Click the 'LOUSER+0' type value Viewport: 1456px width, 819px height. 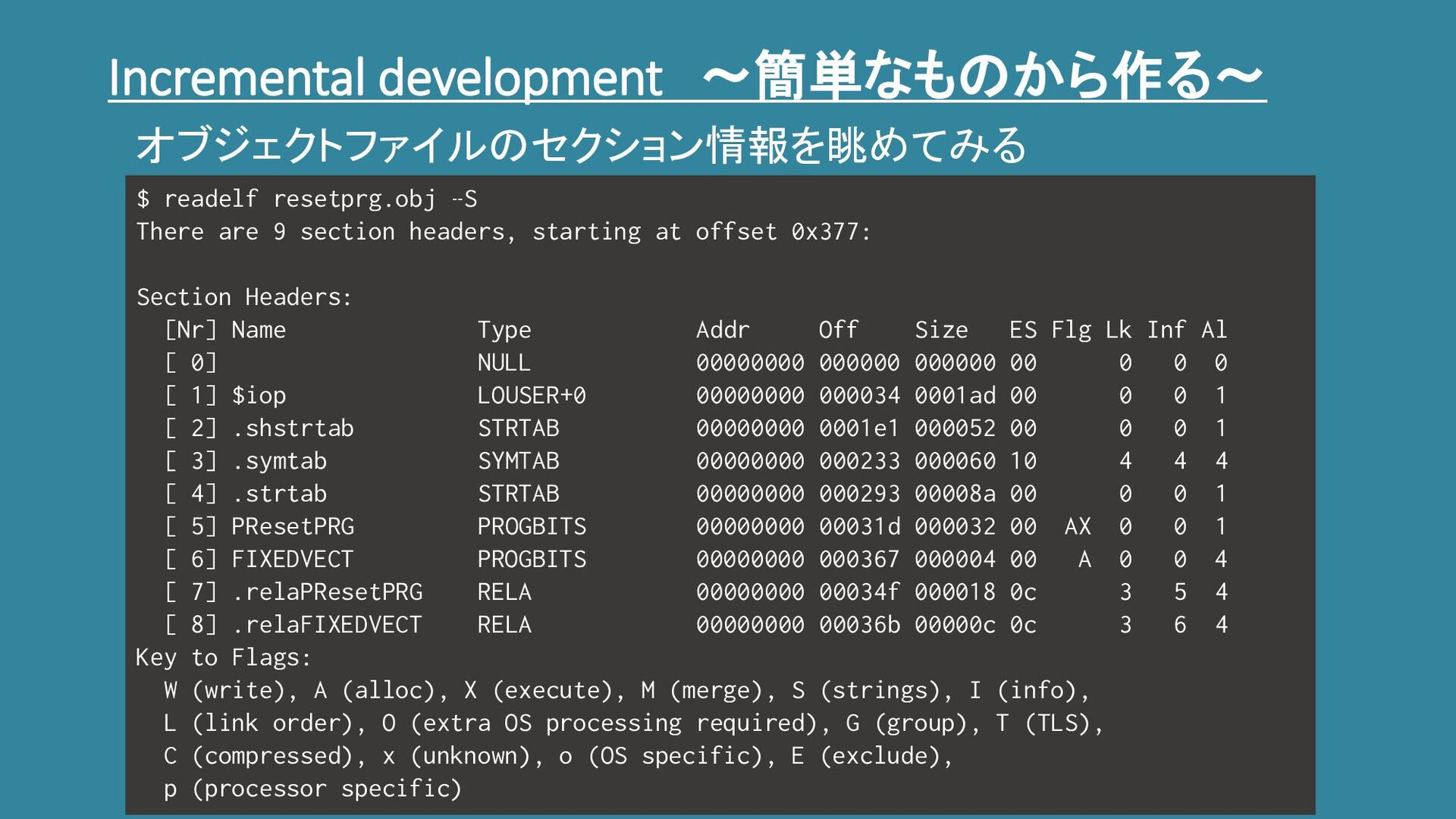531,396
